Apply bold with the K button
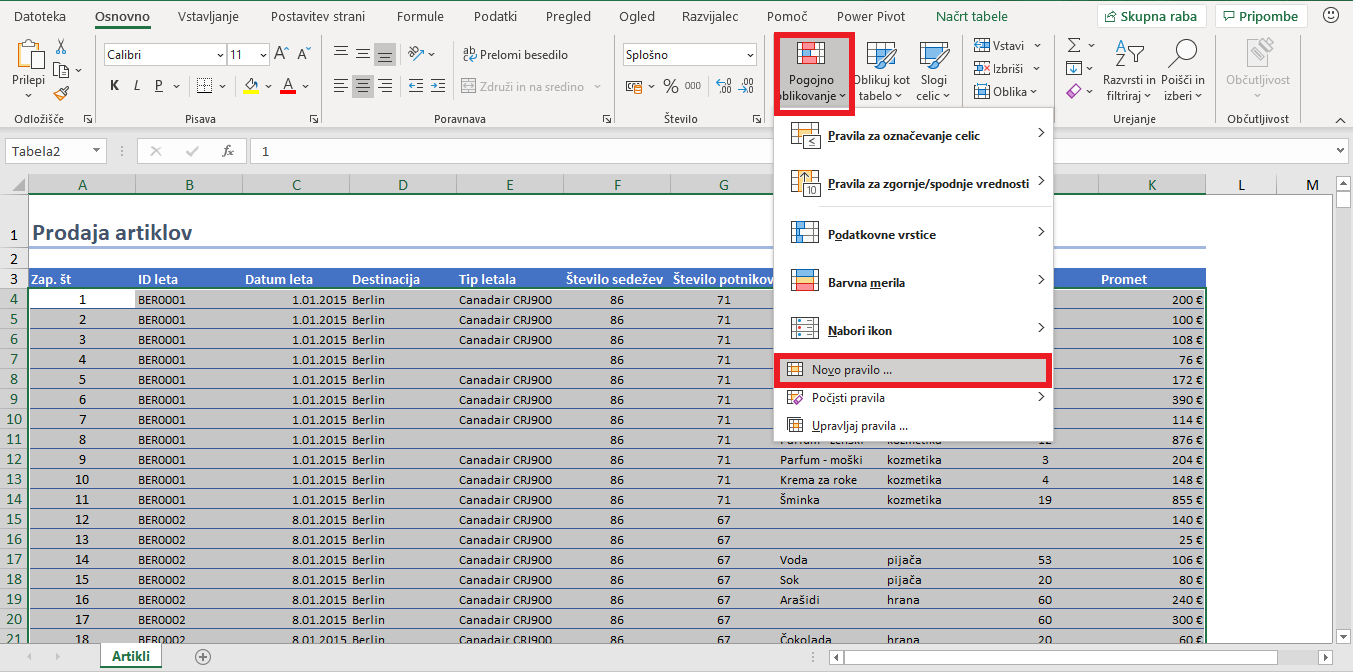 pos(115,86)
